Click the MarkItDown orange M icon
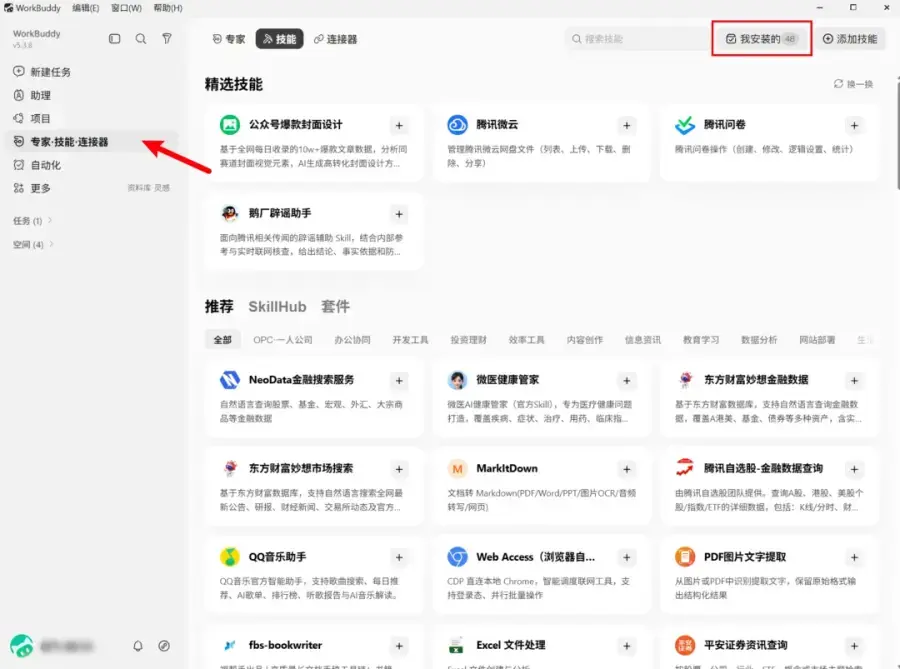 (x=457, y=469)
